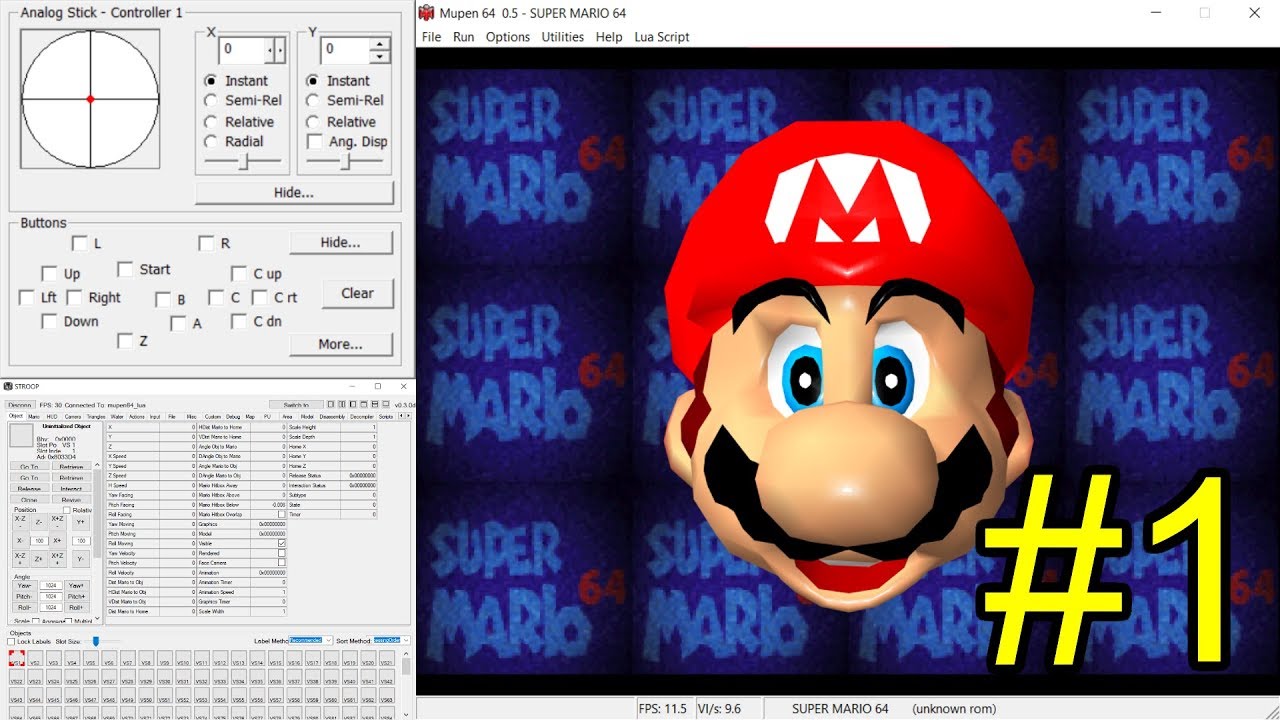Enable the Ang. Disp checkbox
The image size is (1280, 720).
[x=347, y=142]
